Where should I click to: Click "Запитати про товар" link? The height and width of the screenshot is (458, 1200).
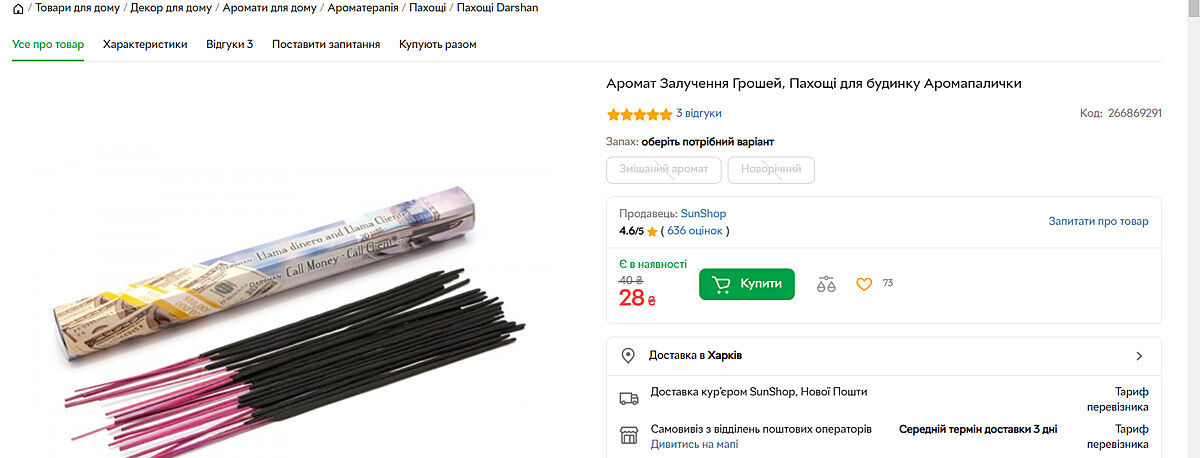pos(1098,221)
